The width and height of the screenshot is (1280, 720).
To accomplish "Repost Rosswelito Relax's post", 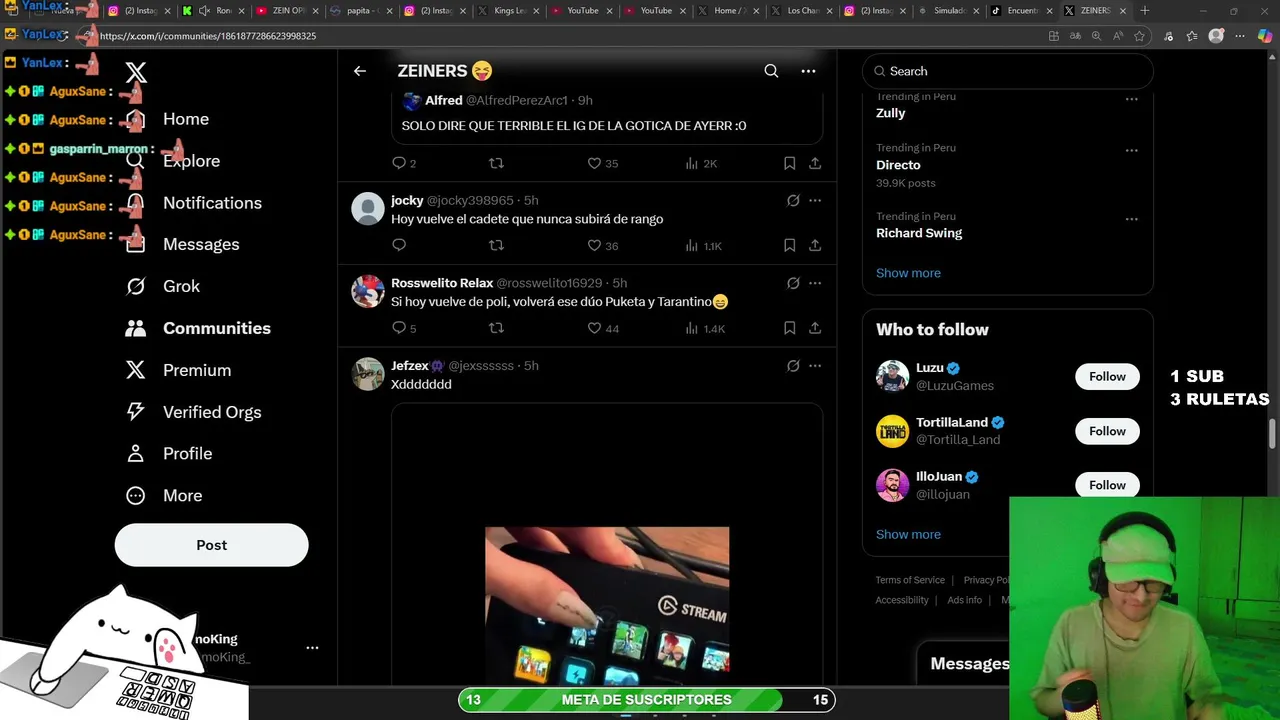I will tap(496, 328).
